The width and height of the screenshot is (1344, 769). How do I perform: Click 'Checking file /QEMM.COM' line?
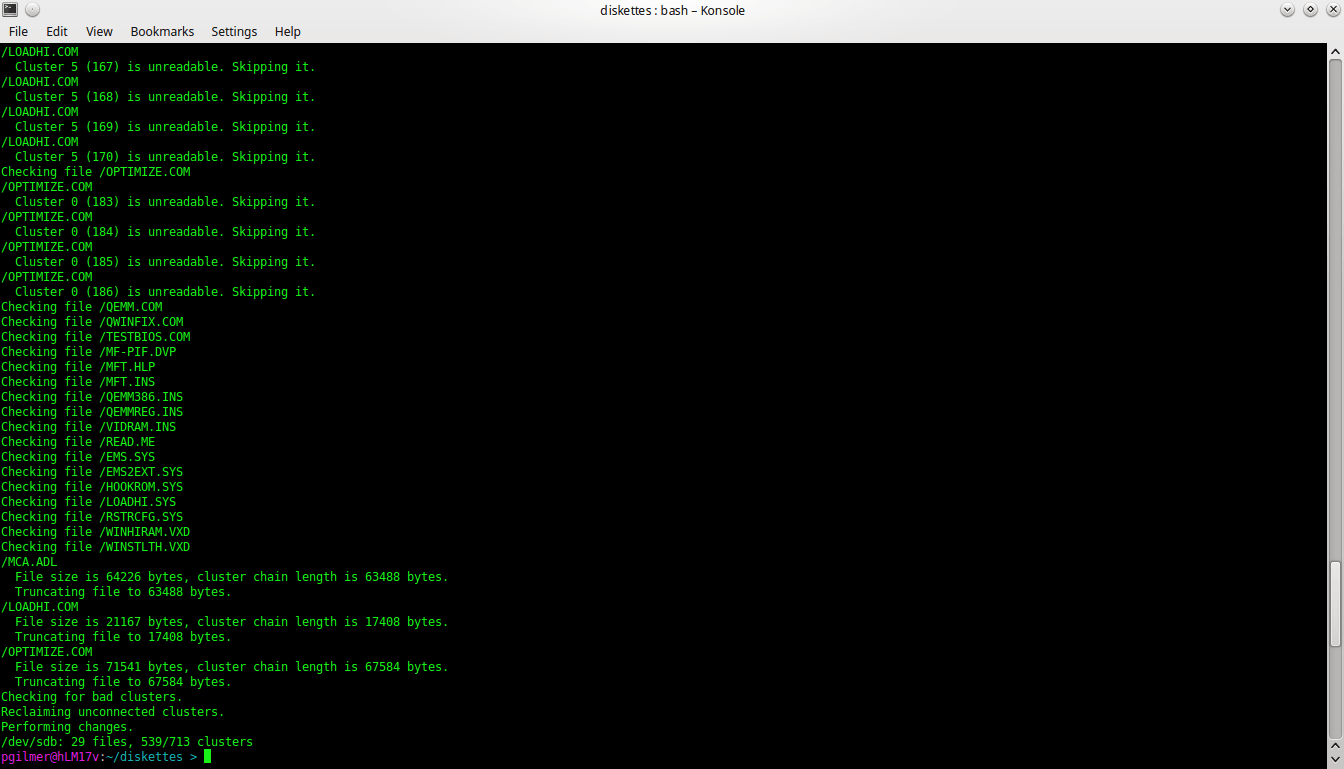(x=81, y=307)
